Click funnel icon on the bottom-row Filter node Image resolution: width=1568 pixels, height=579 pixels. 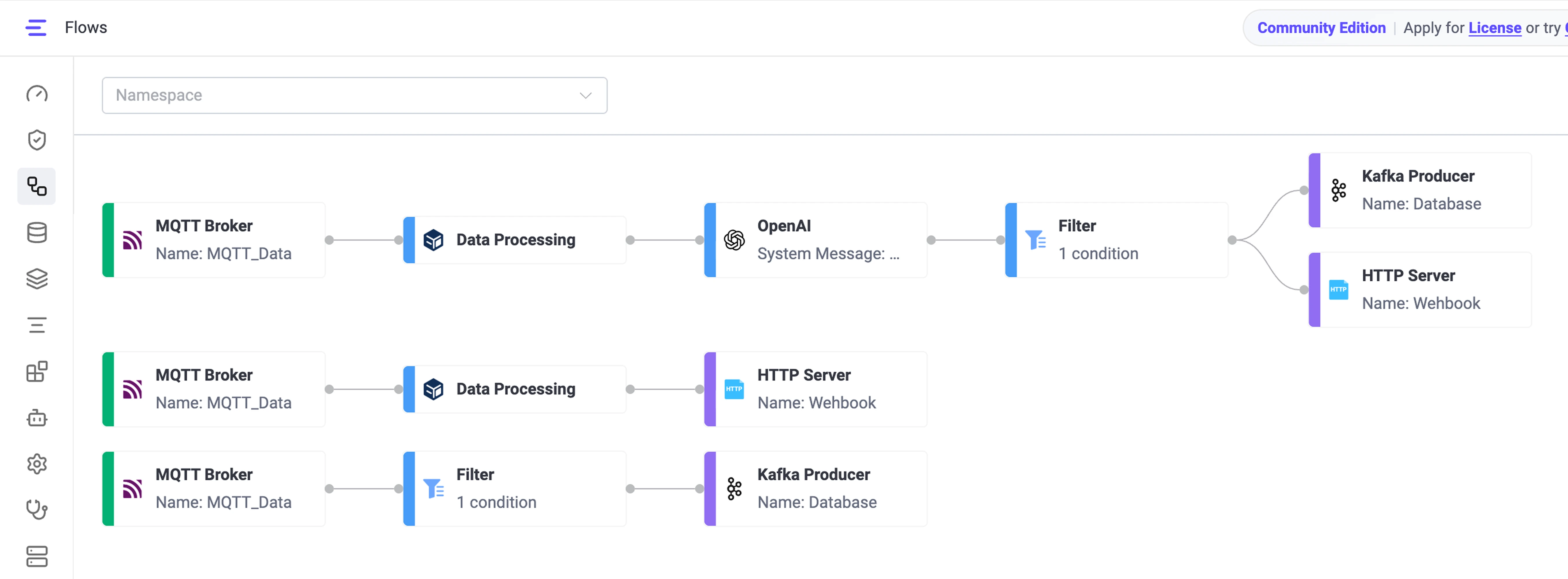(x=434, y=489)
